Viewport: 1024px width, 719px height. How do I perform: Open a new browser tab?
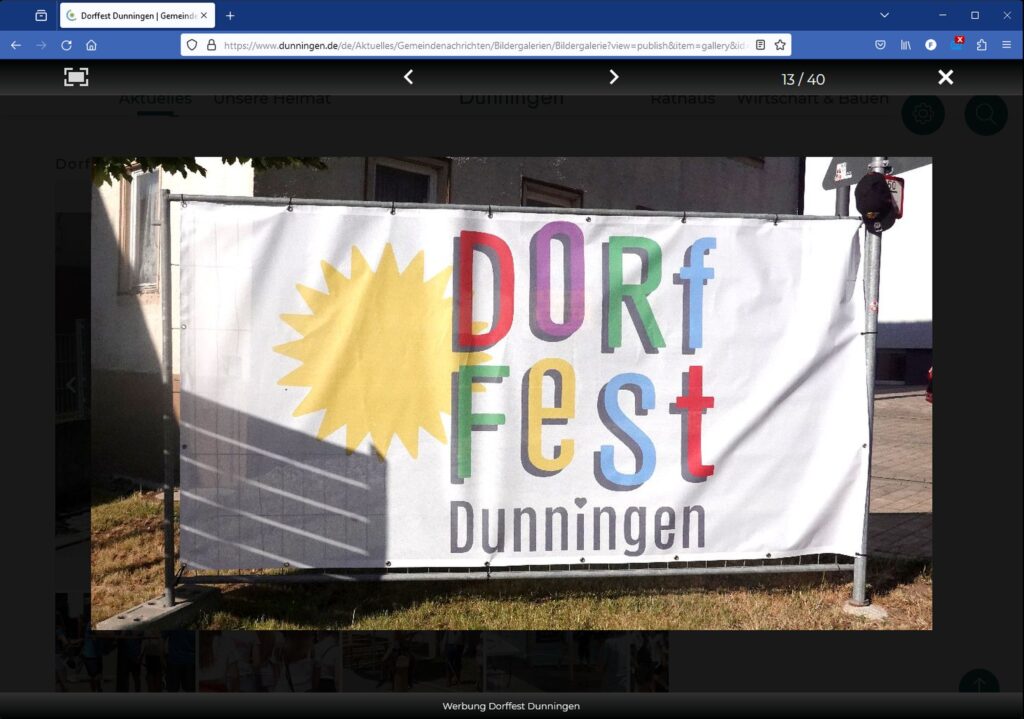tap(230, 15)
